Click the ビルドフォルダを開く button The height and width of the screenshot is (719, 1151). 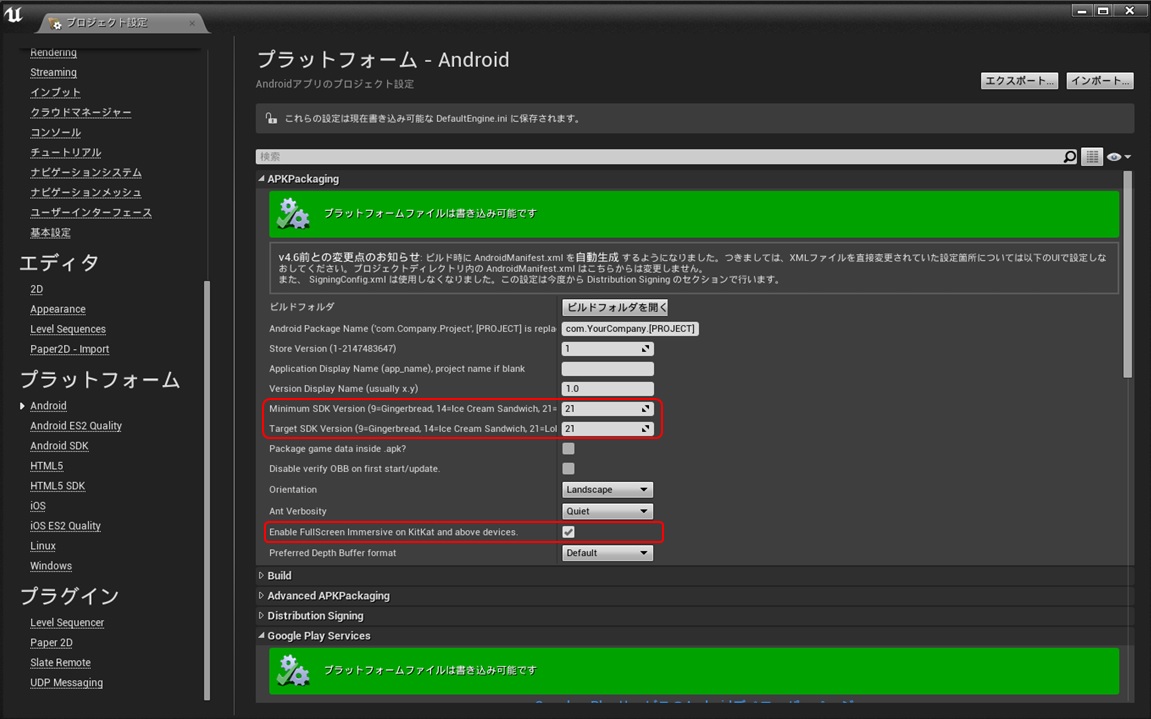click(615, 308)
